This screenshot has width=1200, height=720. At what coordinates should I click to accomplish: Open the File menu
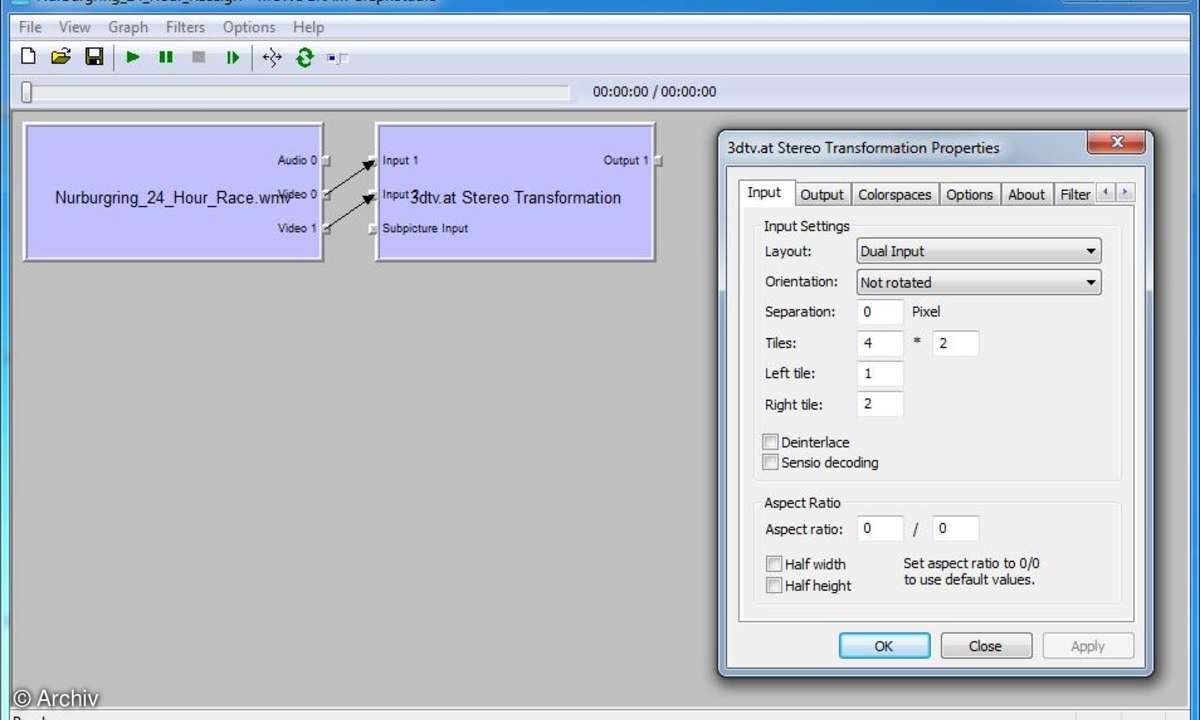tap(30, 27)
